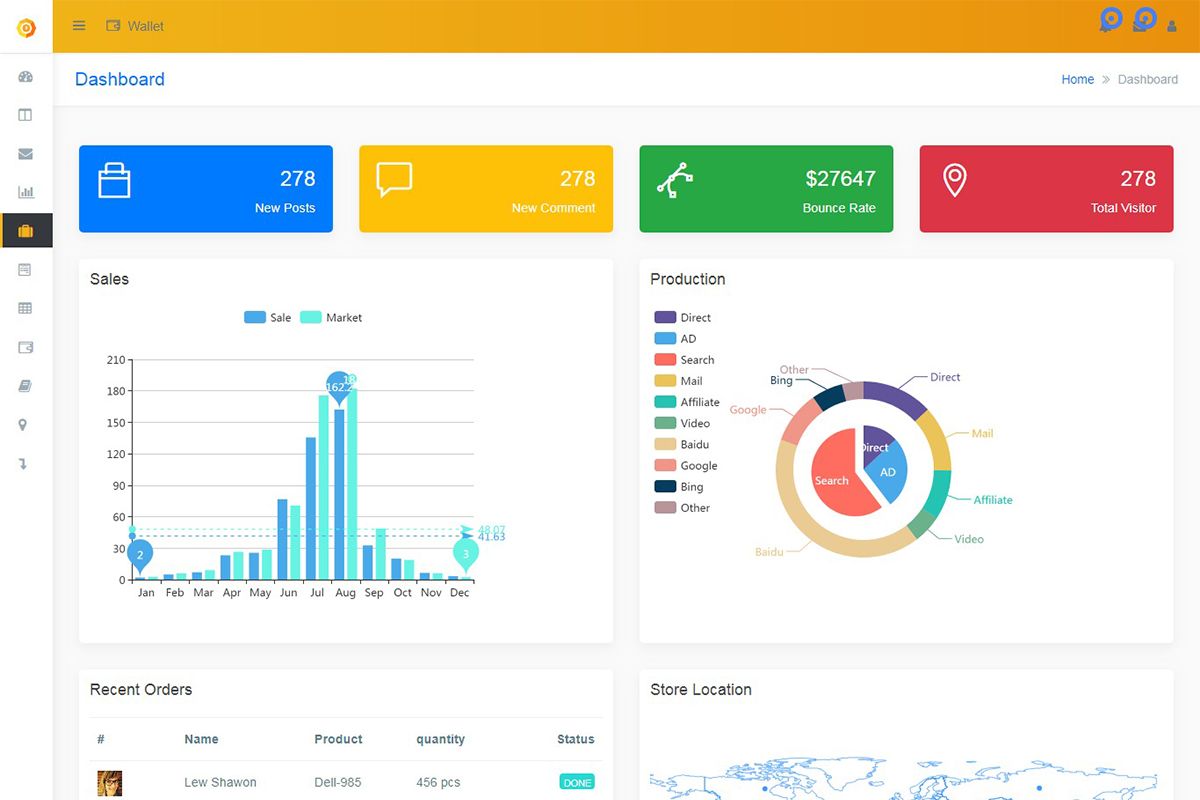Open the map pin sidebar icon
1200x800 pixels.
point(23,425)
